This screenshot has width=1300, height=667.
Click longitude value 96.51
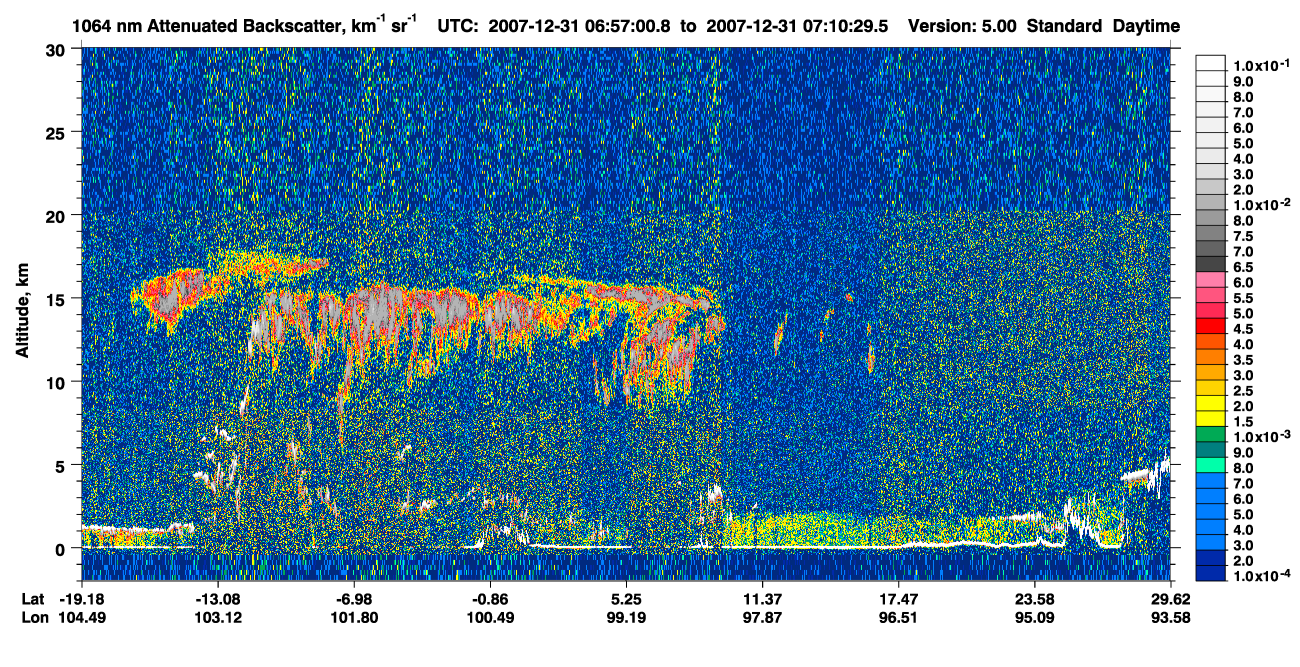click(898, 617)
